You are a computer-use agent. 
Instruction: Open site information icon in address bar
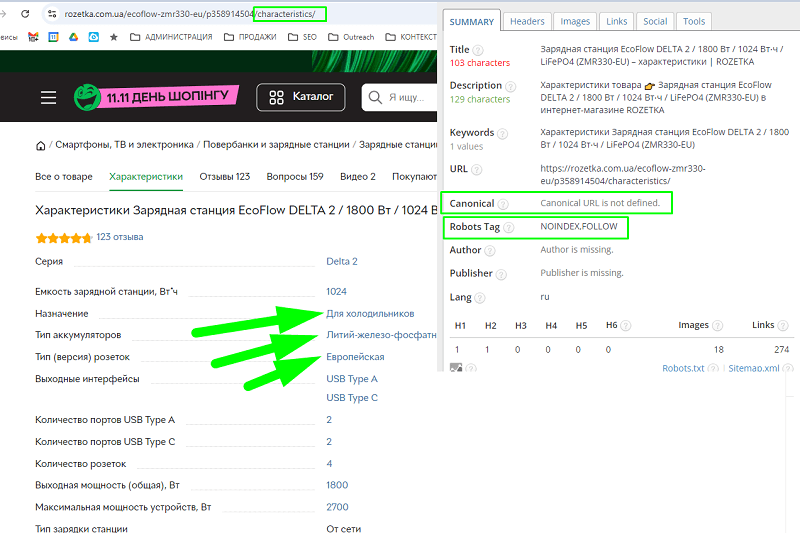tap(52, 14)
